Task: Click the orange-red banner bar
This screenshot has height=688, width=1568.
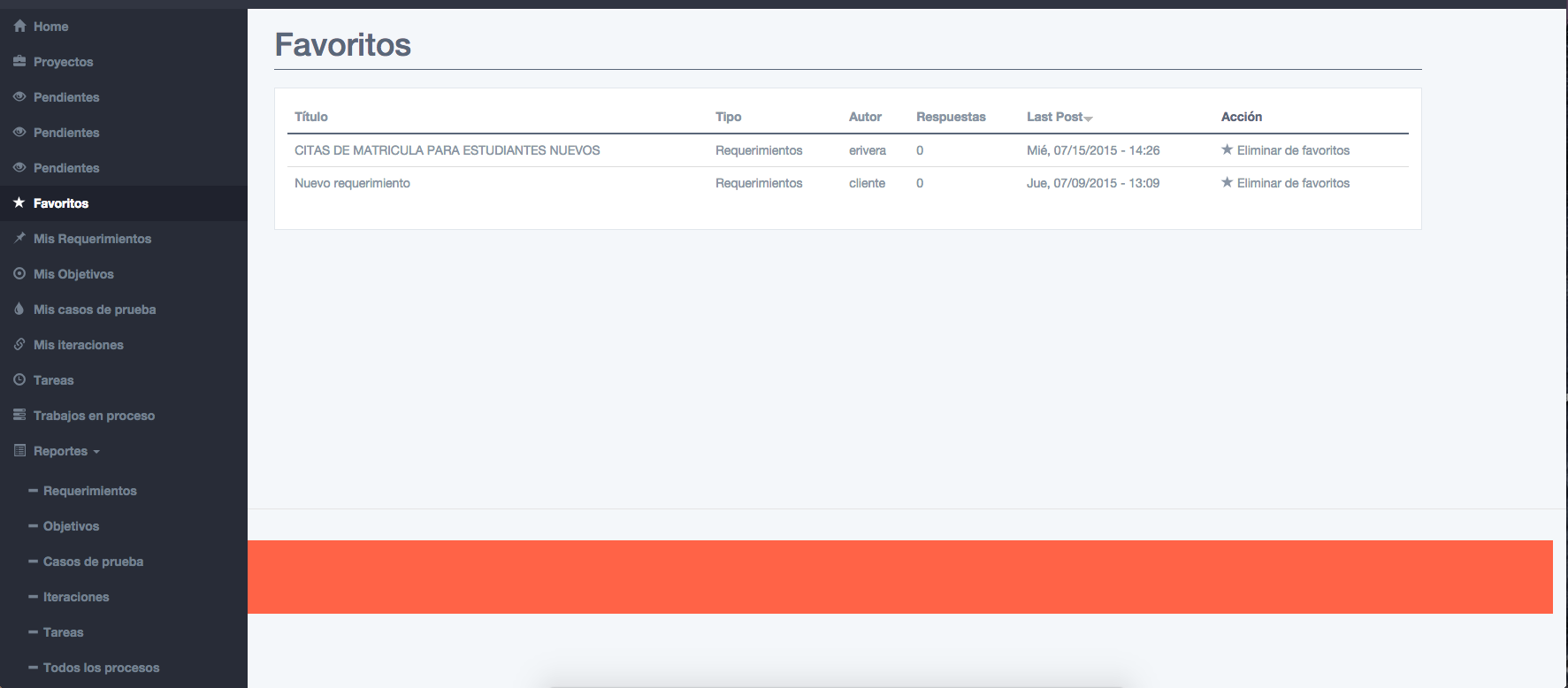Action: click(x=899, y=577)
